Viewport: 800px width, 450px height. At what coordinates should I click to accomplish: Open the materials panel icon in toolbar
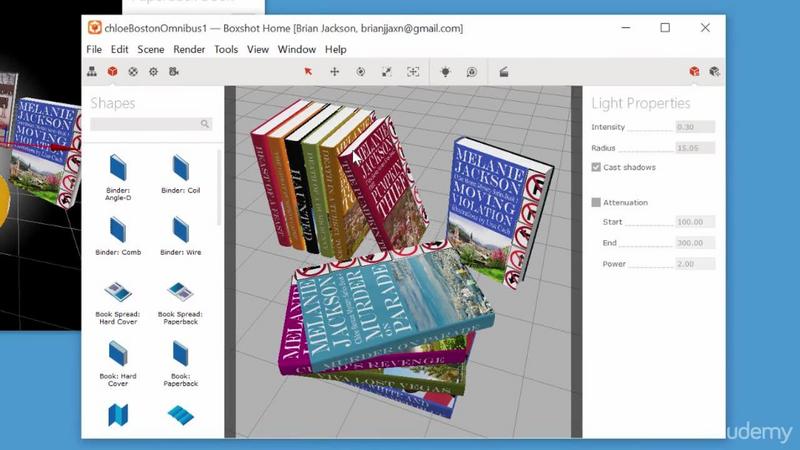click(x=133, y=71)
